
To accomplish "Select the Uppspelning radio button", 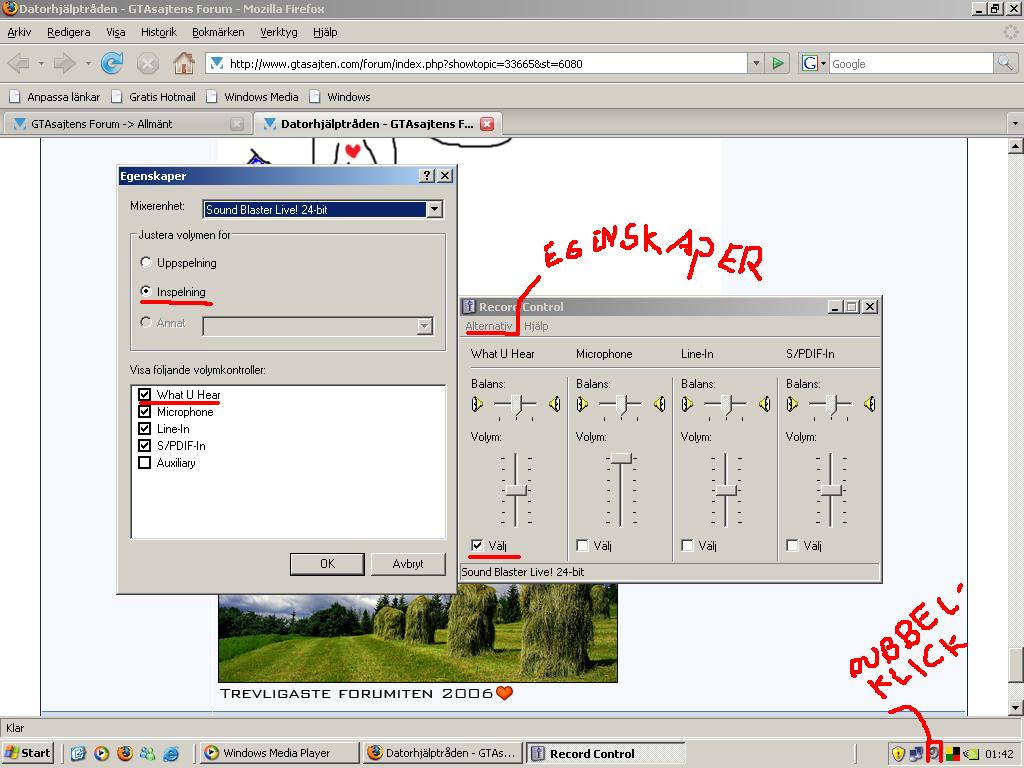I will tap(146, 263).
